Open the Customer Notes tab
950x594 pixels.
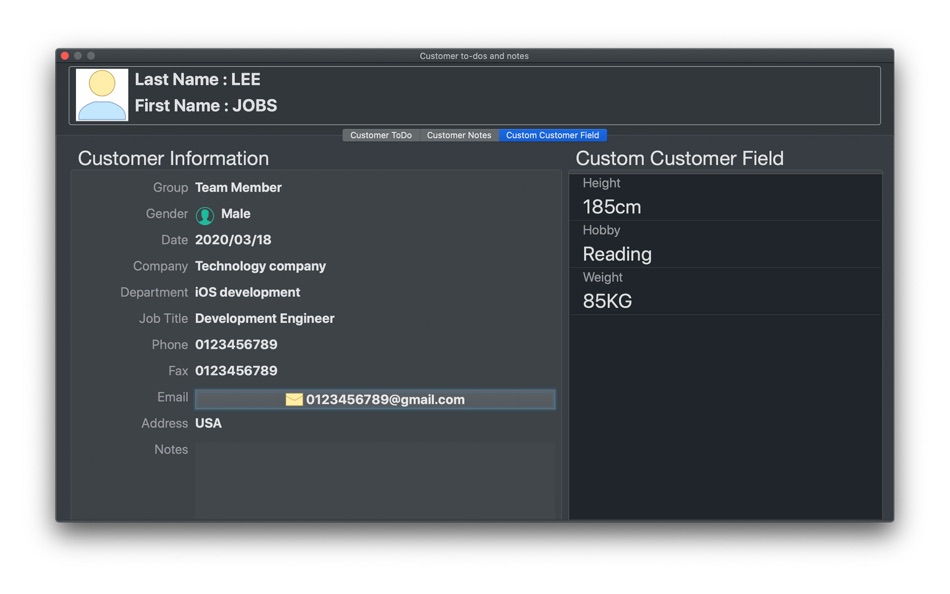pos(459,135)
